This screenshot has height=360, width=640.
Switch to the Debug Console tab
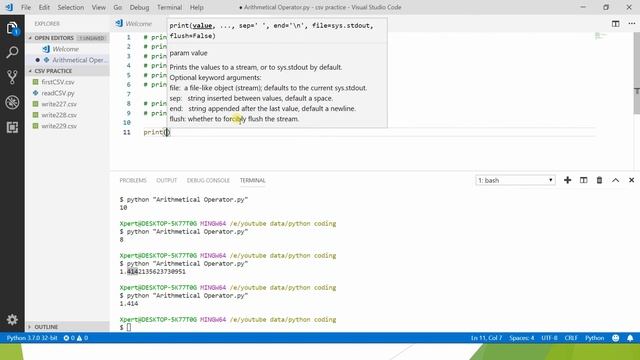pos(208,180)
